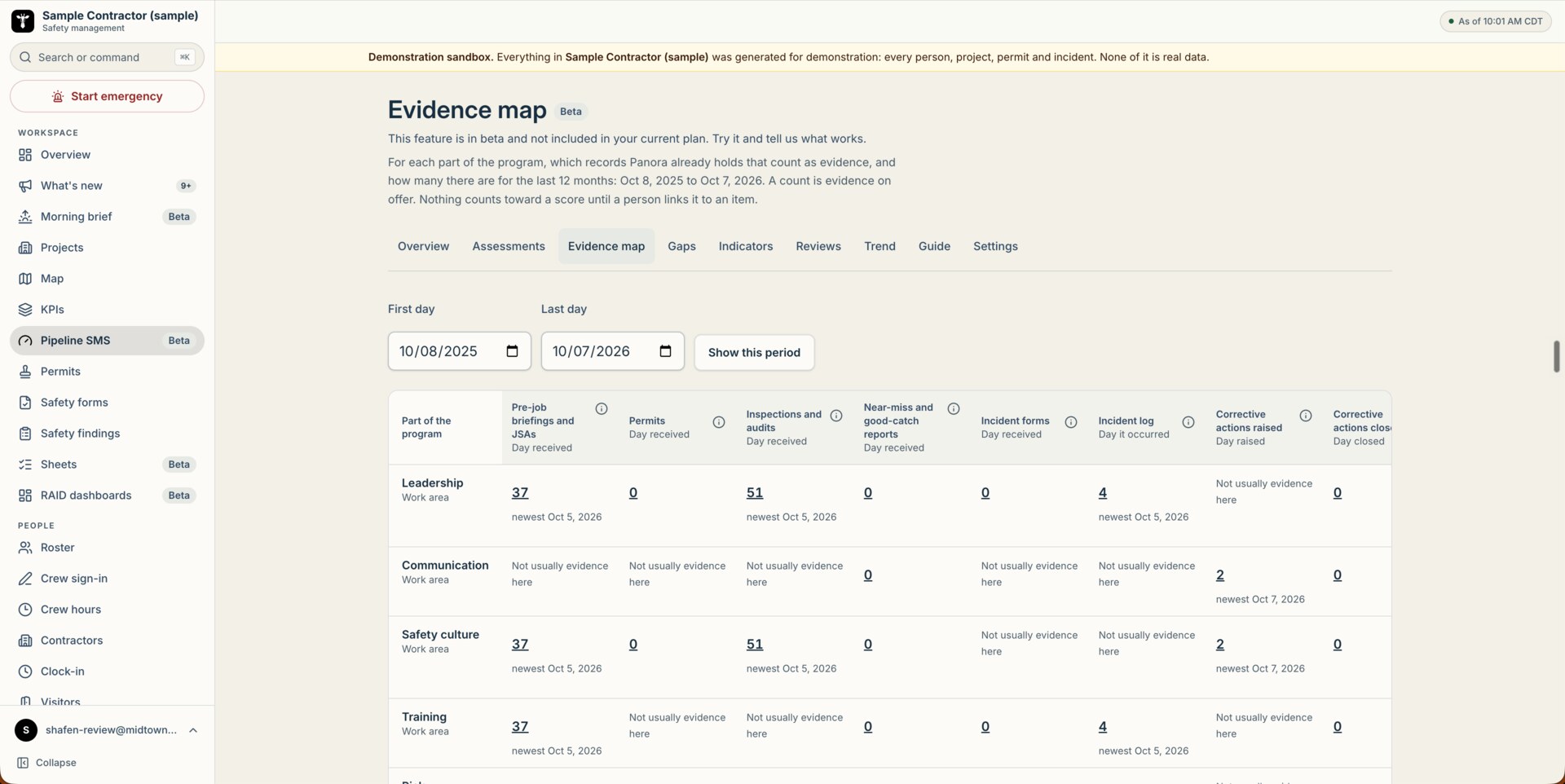Open the Roster page
The width and height of the screenshot is (1565, 784).
[107, 548]
